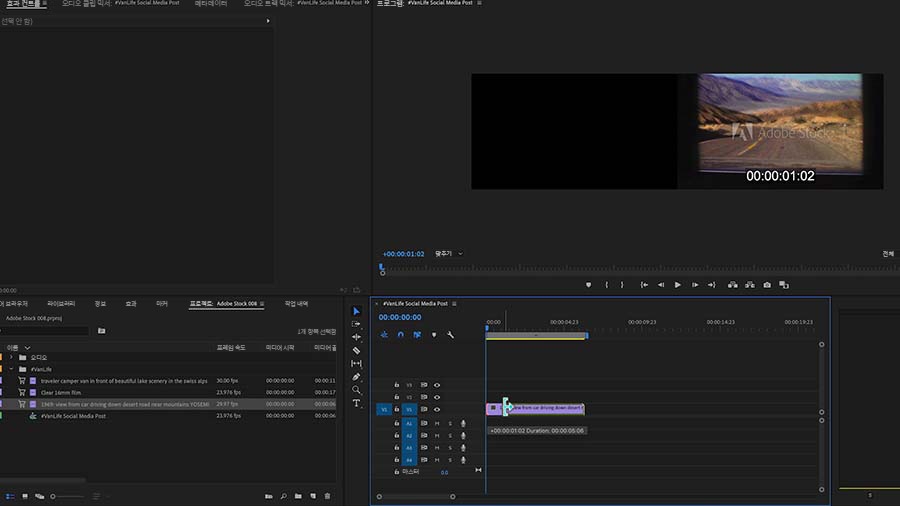Create new search bin beside search field
900x506 pixels.
tap(102, 331)
